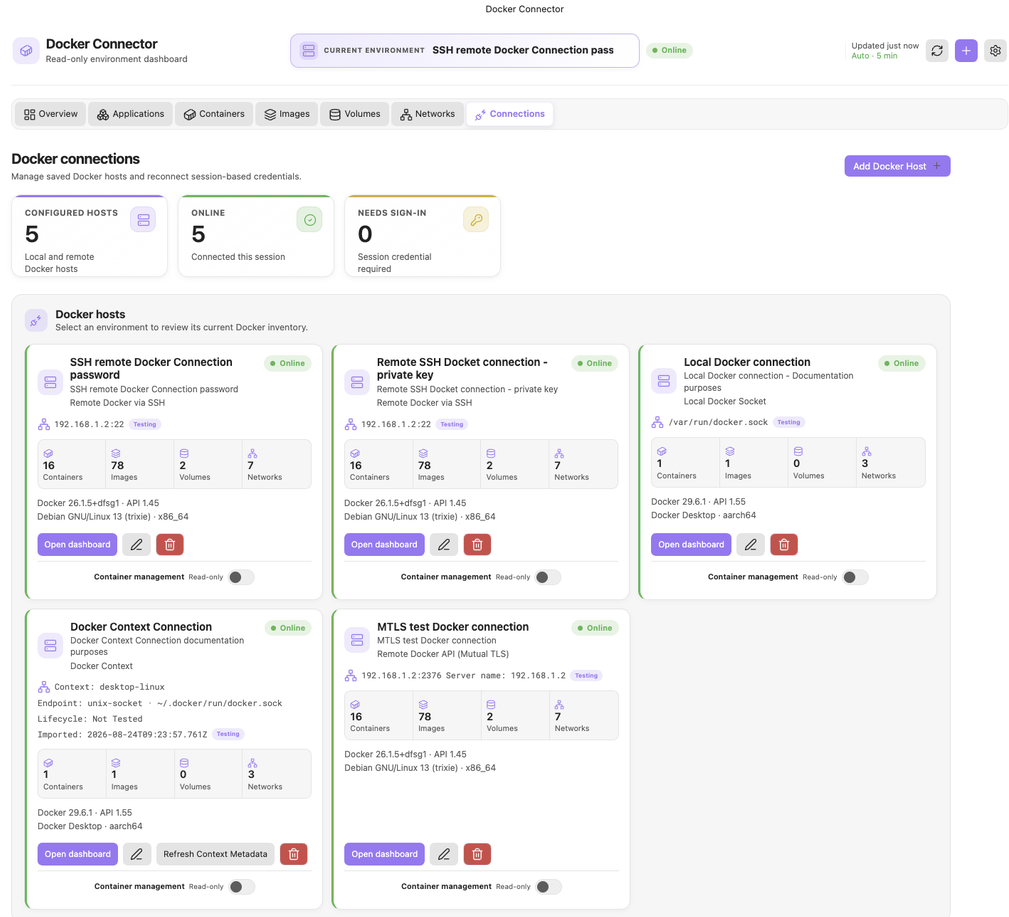Edit the Docker Context Connection host
This screenshot has height=917, width=1009.
coord(136,854)
